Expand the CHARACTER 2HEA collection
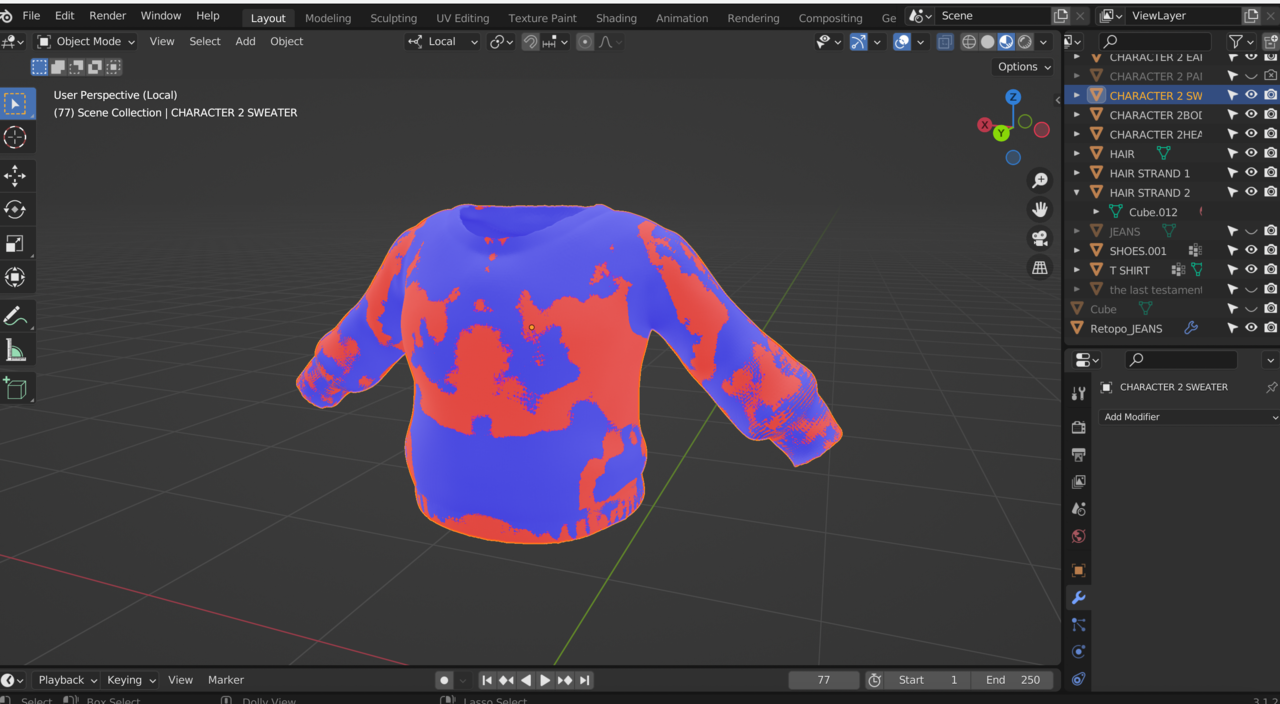 (1077, 134)
